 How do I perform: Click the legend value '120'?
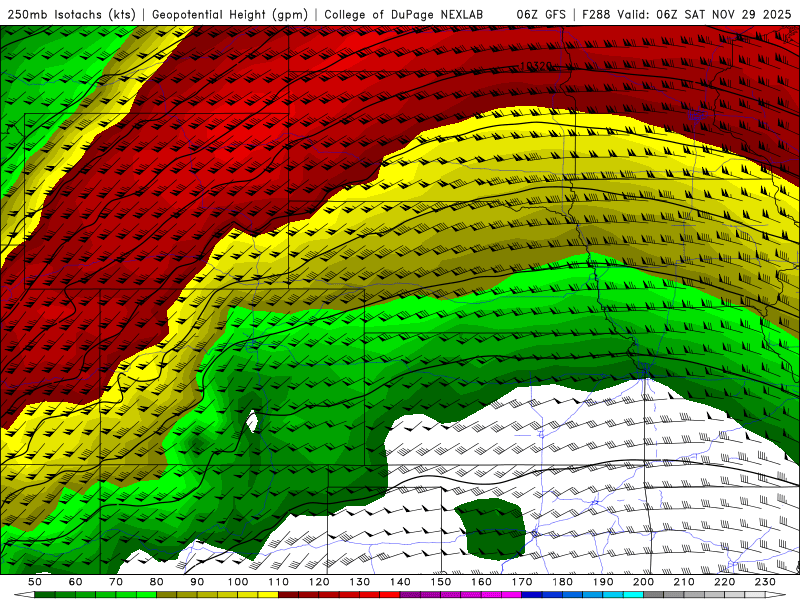(319, 582)
